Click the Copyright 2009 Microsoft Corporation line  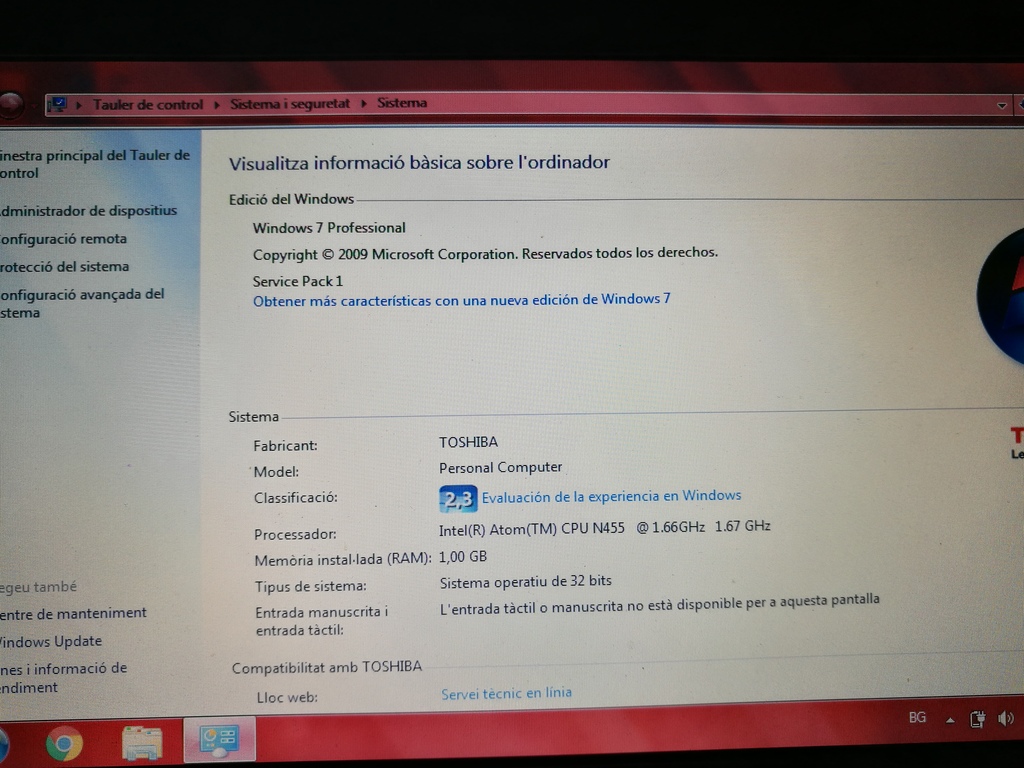coord(485,253)
